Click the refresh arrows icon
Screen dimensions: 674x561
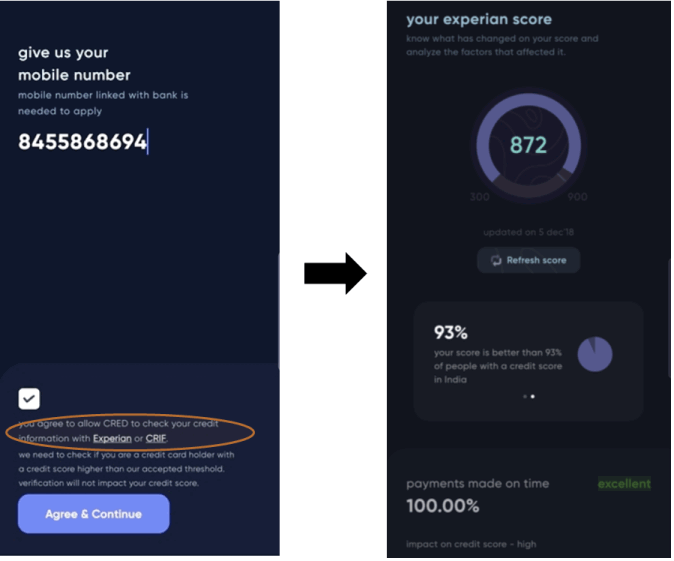pyautogui.click(x=496, y=261)
